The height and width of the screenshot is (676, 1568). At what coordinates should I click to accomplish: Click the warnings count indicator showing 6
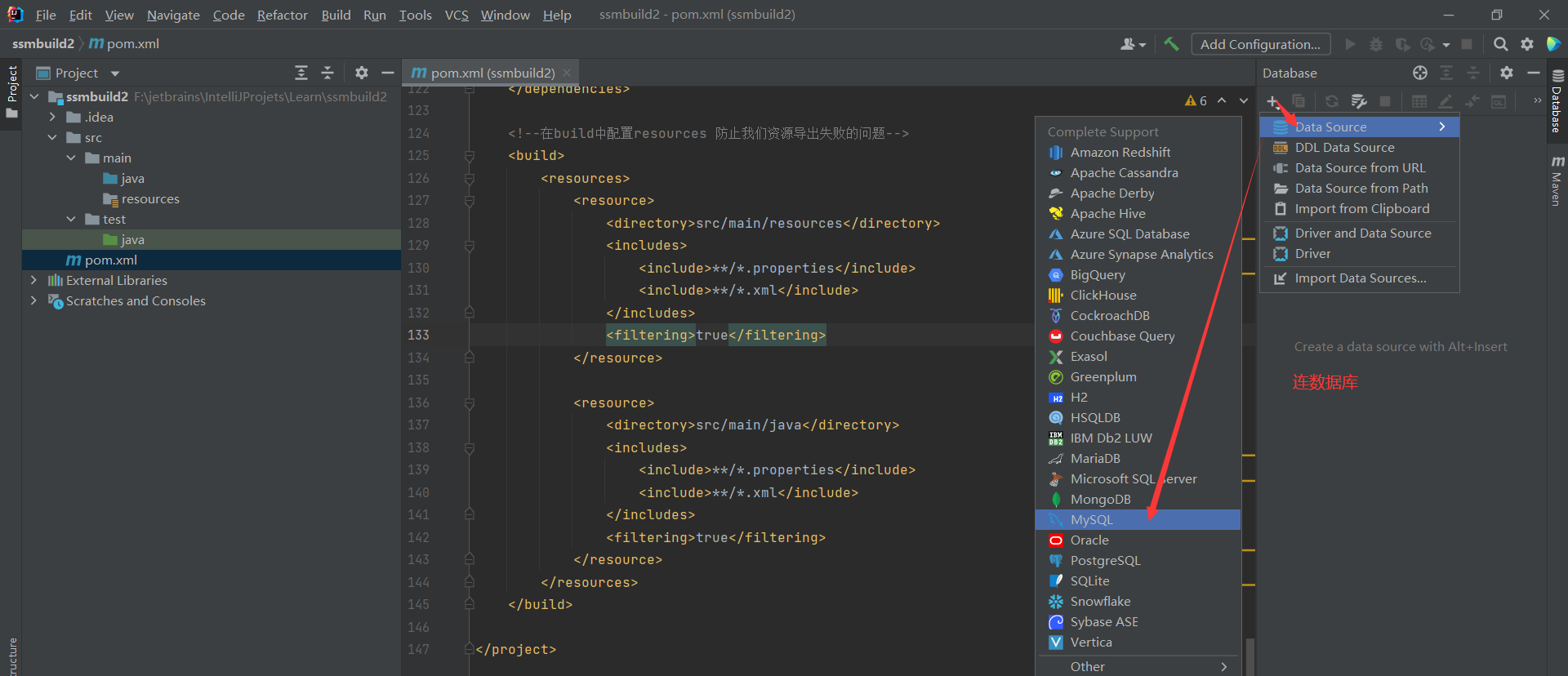click(1196, 100)
